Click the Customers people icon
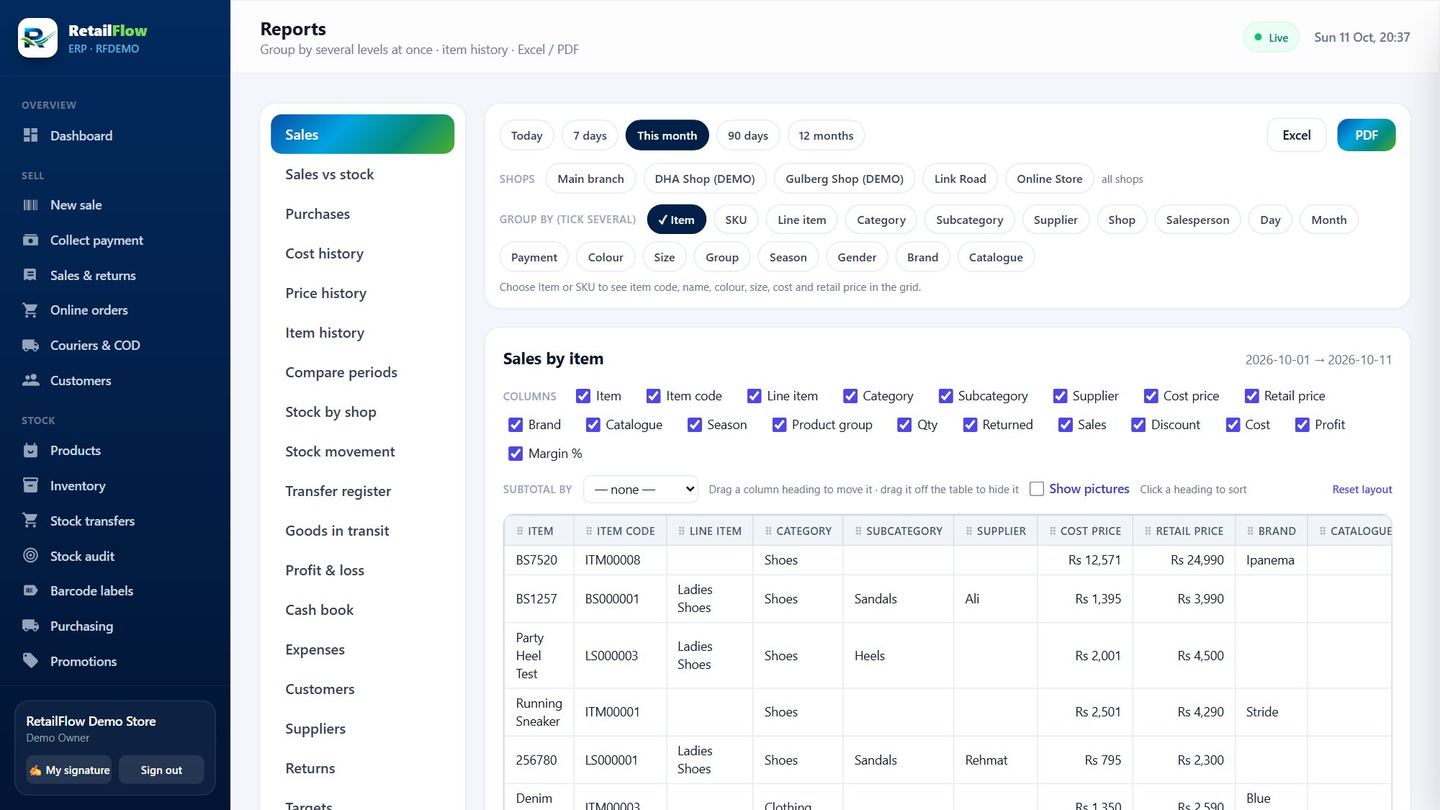 (31, 380)
